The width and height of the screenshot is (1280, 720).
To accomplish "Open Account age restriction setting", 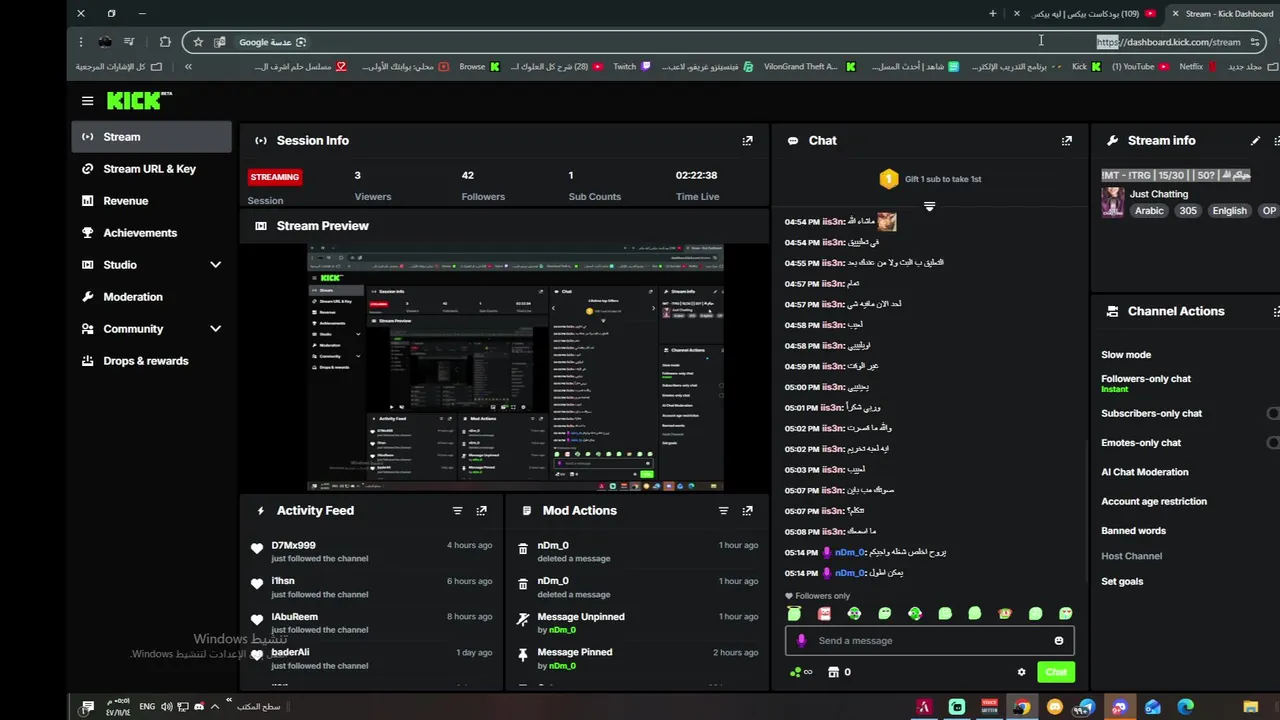I will click(x=1154, y=502).
